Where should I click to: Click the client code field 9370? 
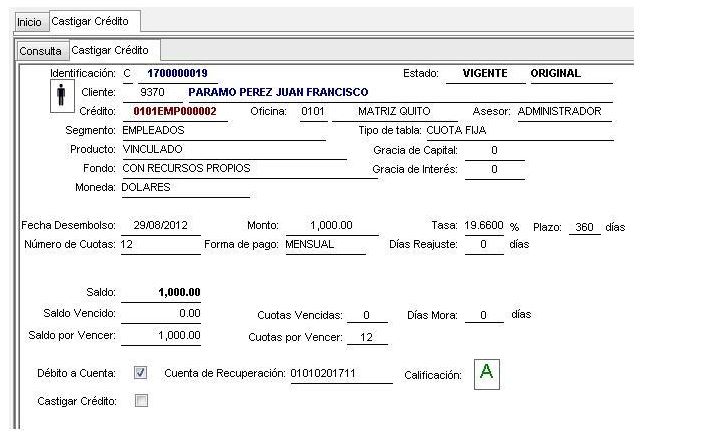click(152, 92)
